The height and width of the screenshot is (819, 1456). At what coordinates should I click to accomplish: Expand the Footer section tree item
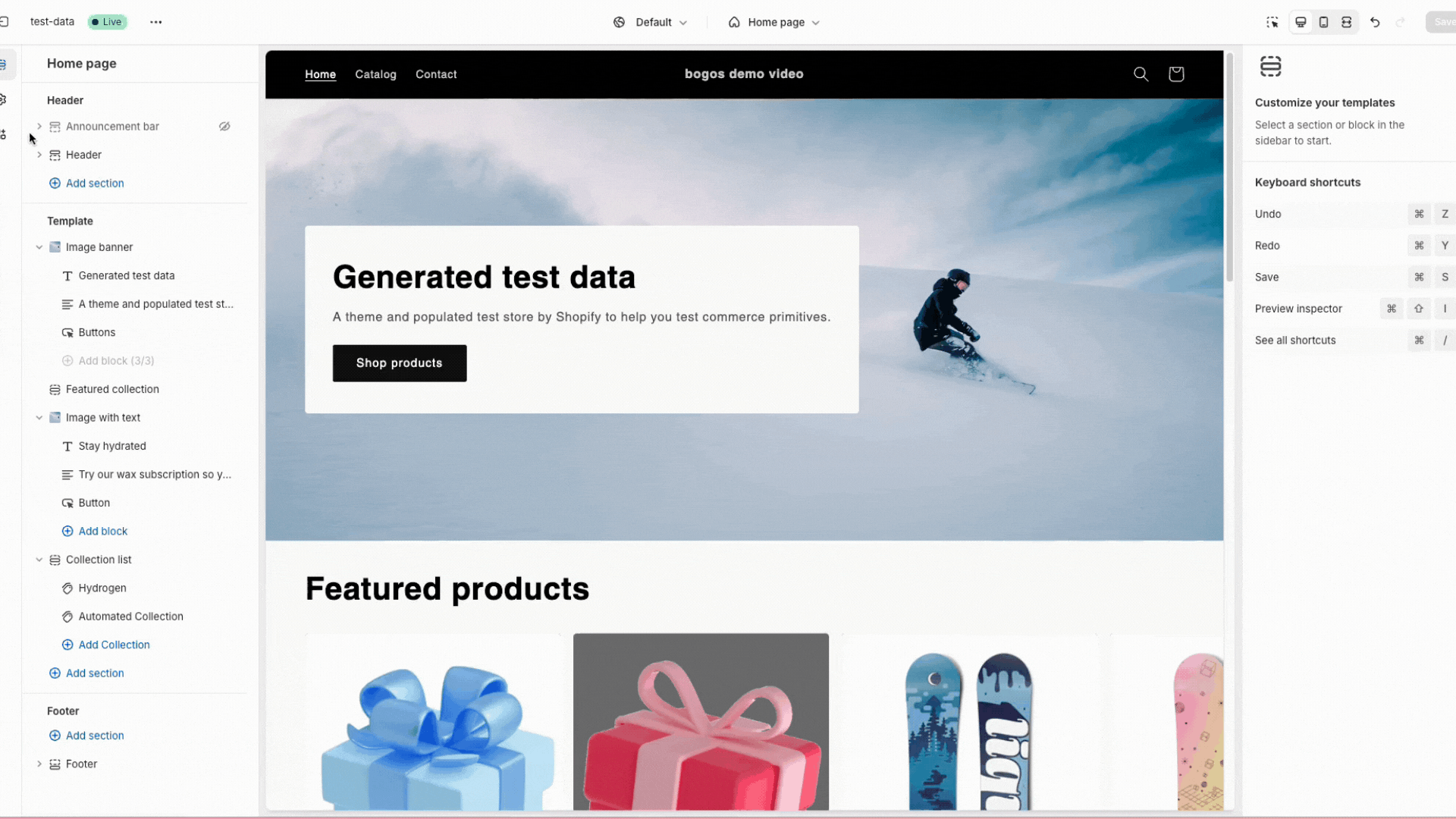tap(39, 764)
